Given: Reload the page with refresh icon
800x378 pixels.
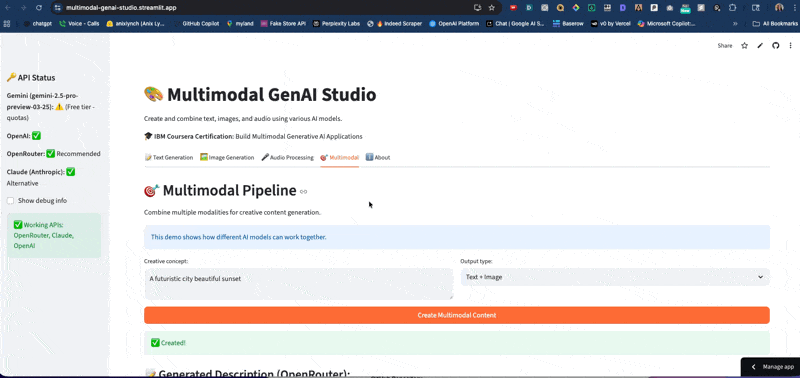Looking at the screenshot, I should (39, 8).
